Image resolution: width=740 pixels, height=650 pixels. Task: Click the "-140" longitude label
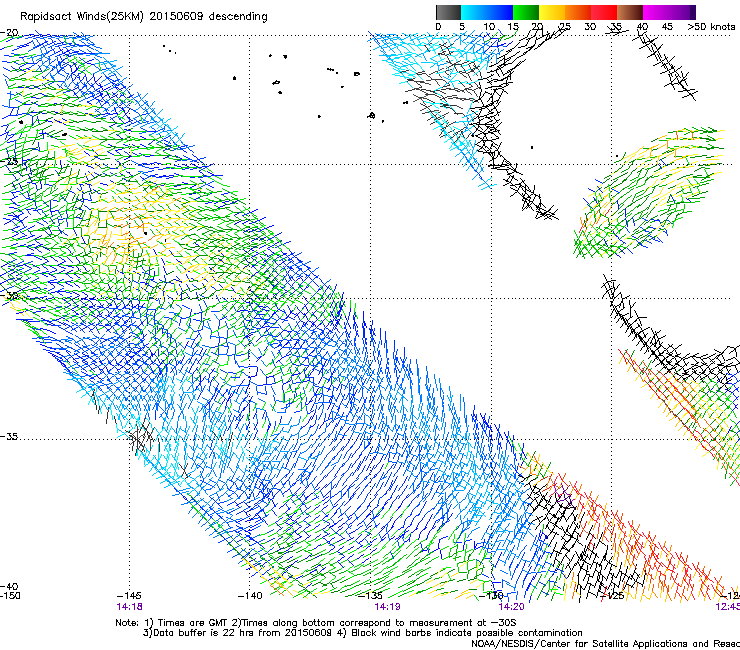(x=250, y=596)
